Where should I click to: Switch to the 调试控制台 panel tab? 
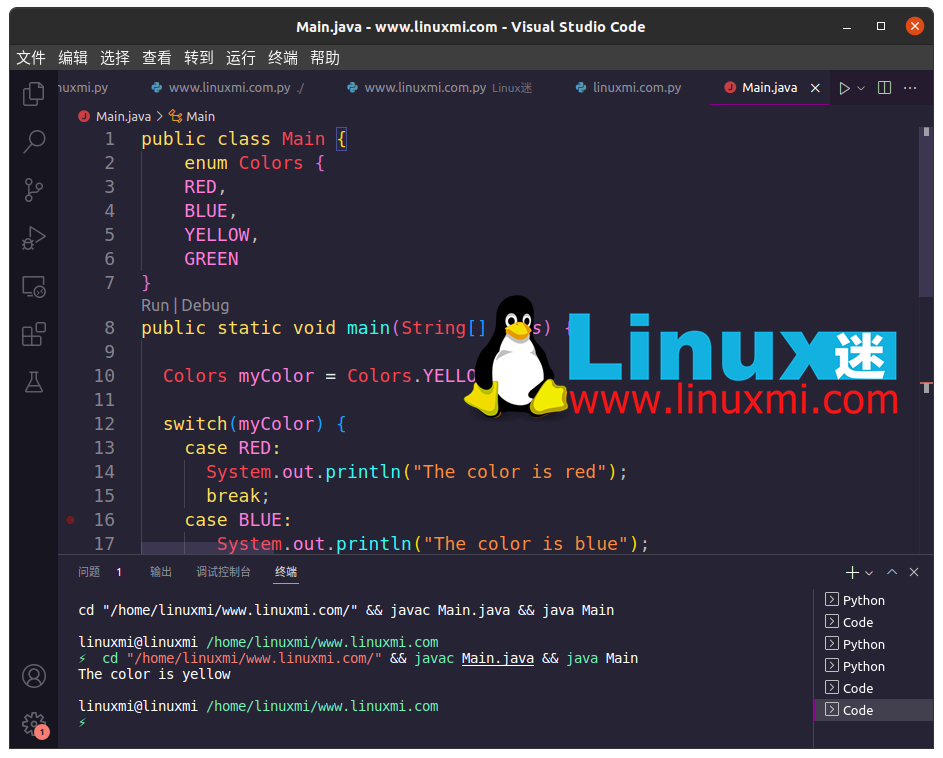click(x=223, y=572)
